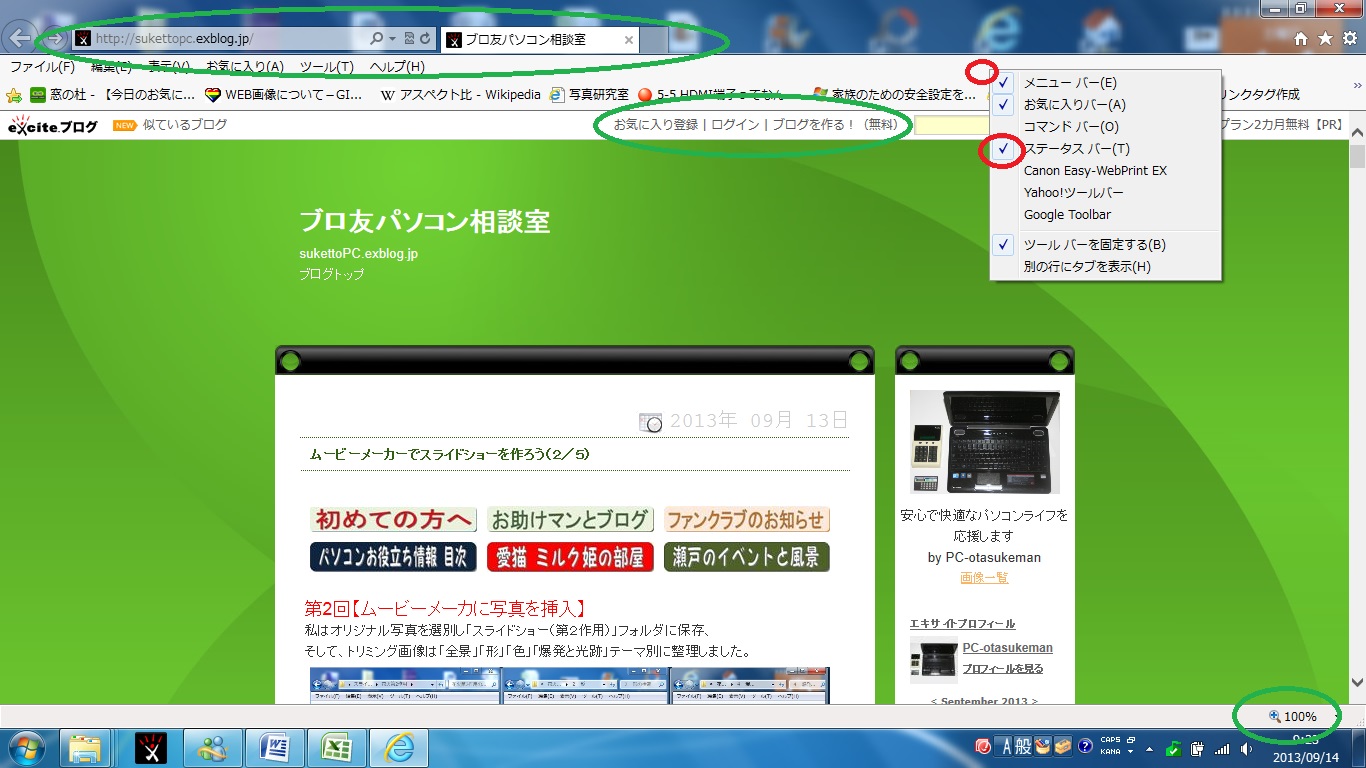
Task: Open the Windows Start button
Action: [26, 748]
